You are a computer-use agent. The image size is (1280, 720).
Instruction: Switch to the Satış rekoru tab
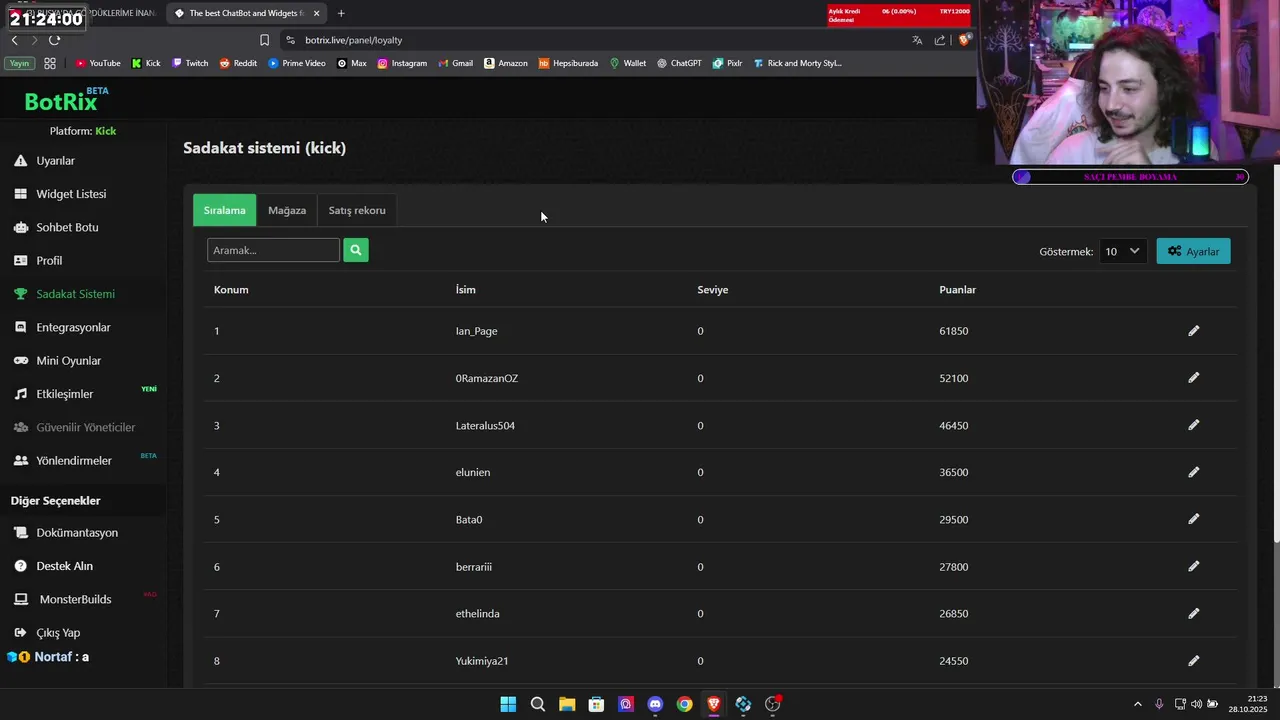(357, 210)
